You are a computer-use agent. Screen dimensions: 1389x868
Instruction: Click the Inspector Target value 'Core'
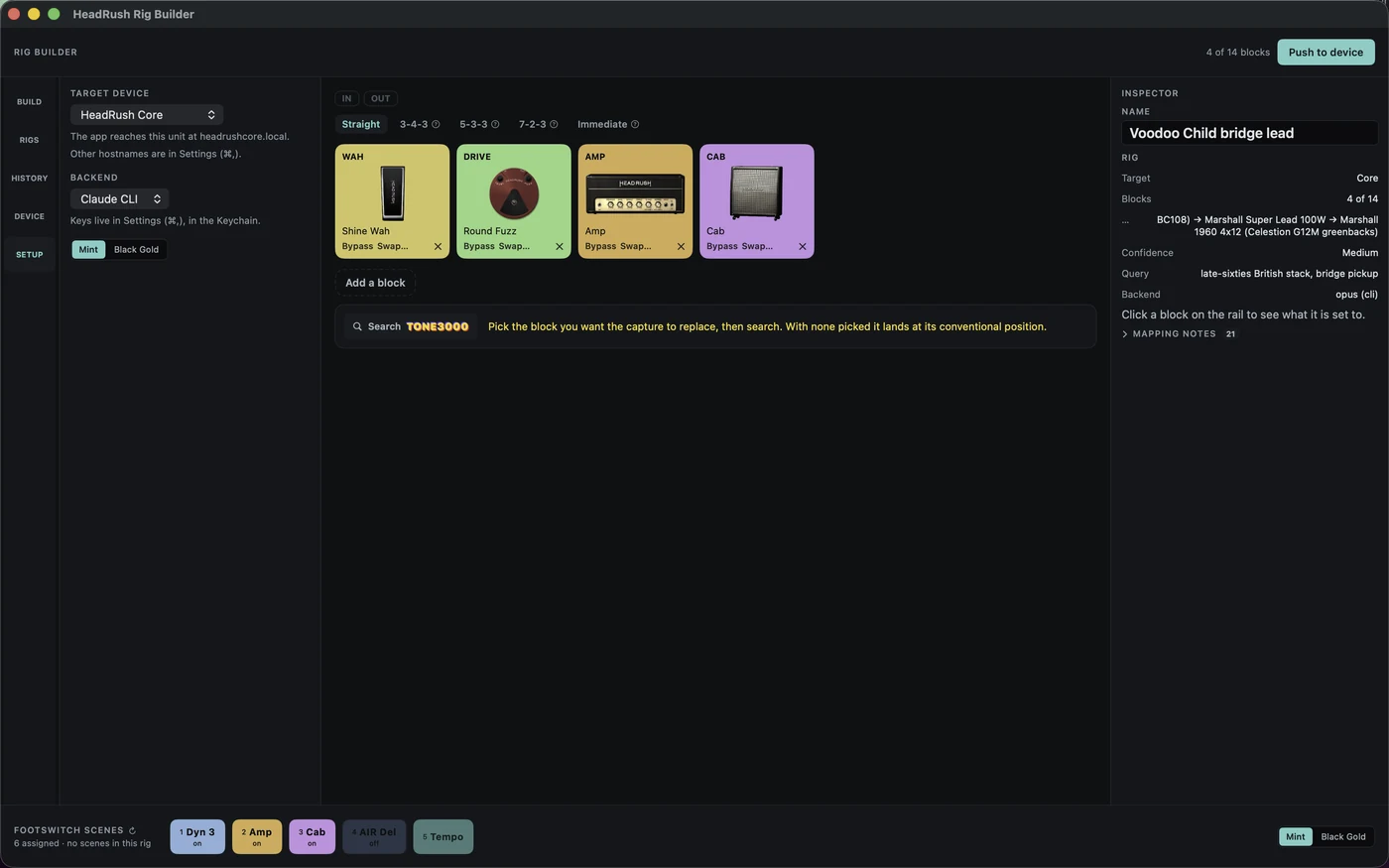1367,179
